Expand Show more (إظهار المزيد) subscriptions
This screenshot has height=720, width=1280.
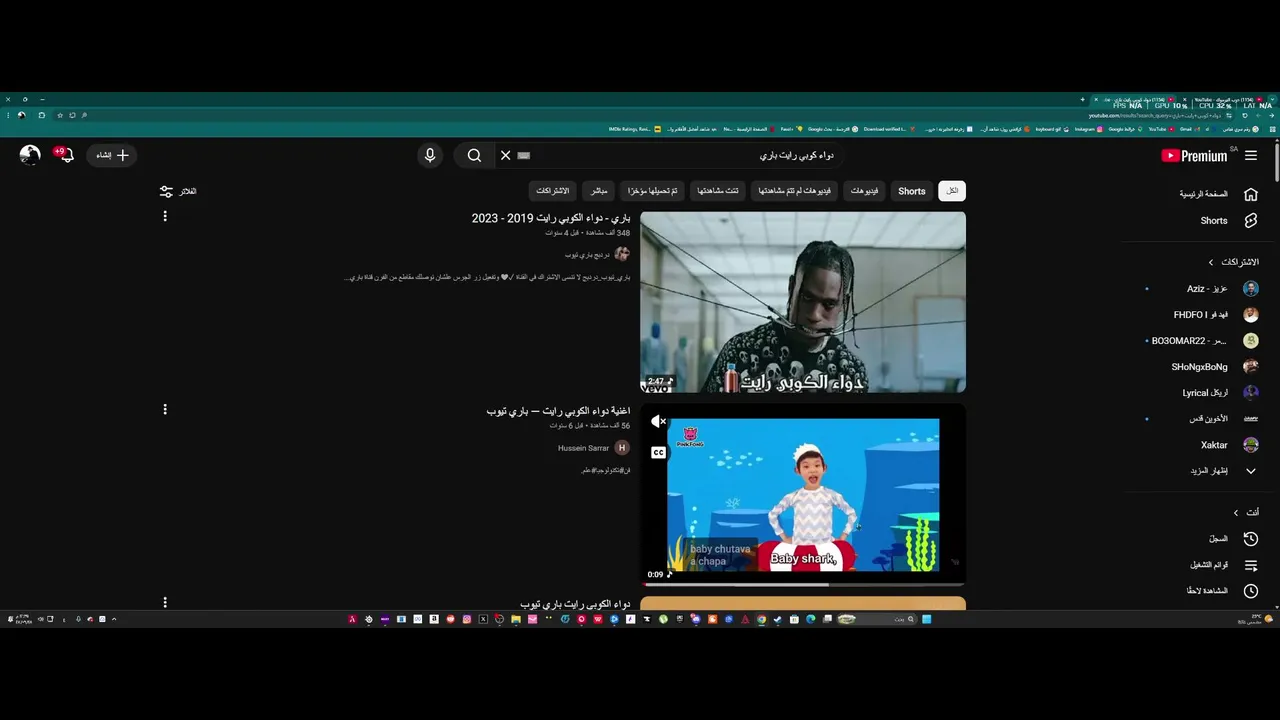1224,470
